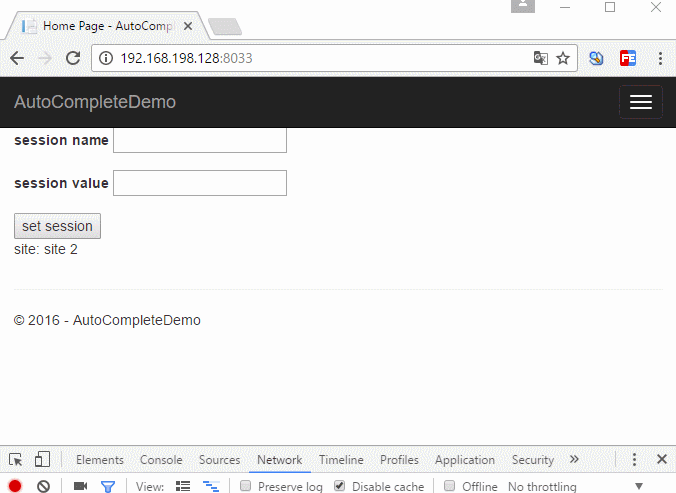676x493 pixels.
Task: Click the address bar URL
Action: [186, 58]
